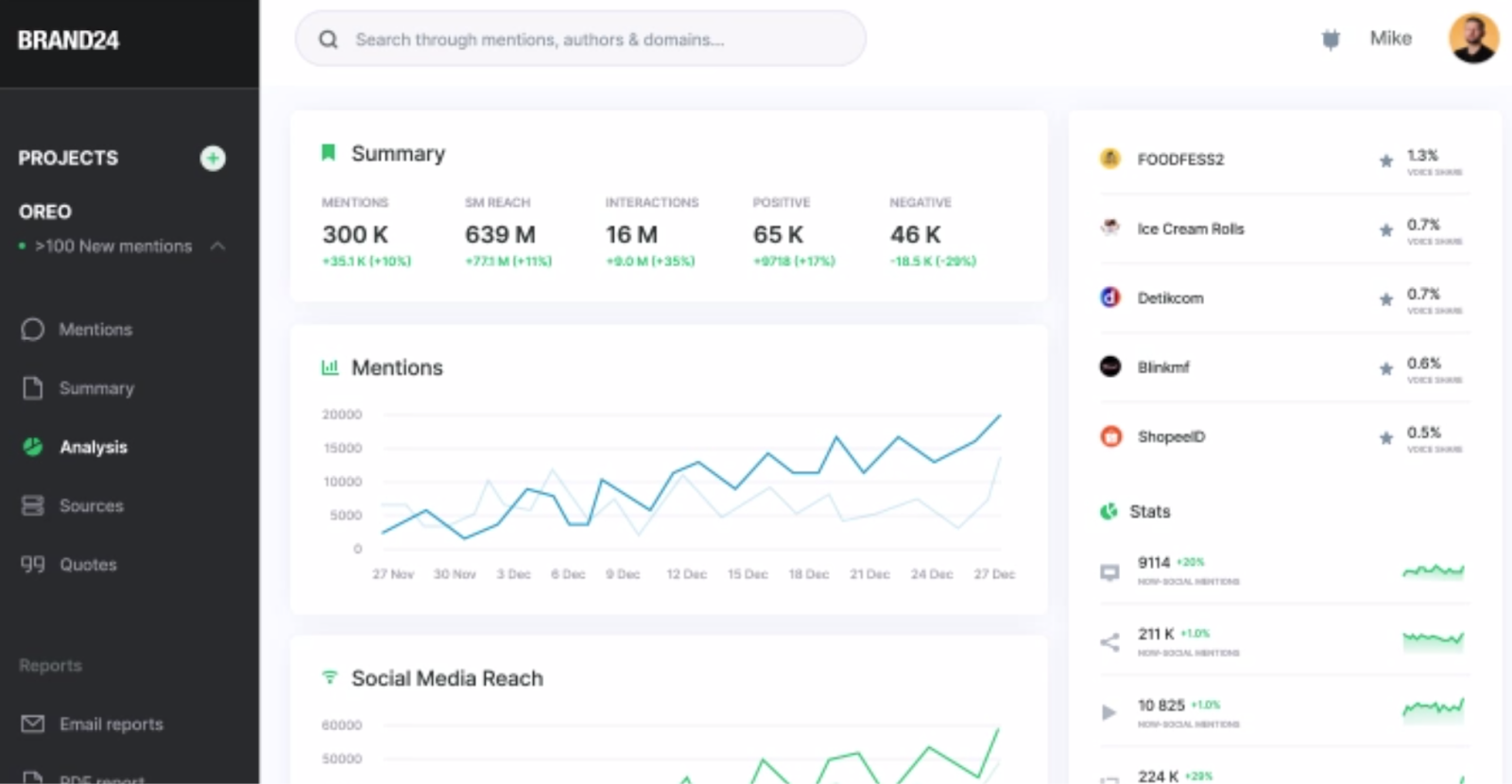Click the 639 M SM reach value
The image size is (1512, 784).
(x=500, y=234)
